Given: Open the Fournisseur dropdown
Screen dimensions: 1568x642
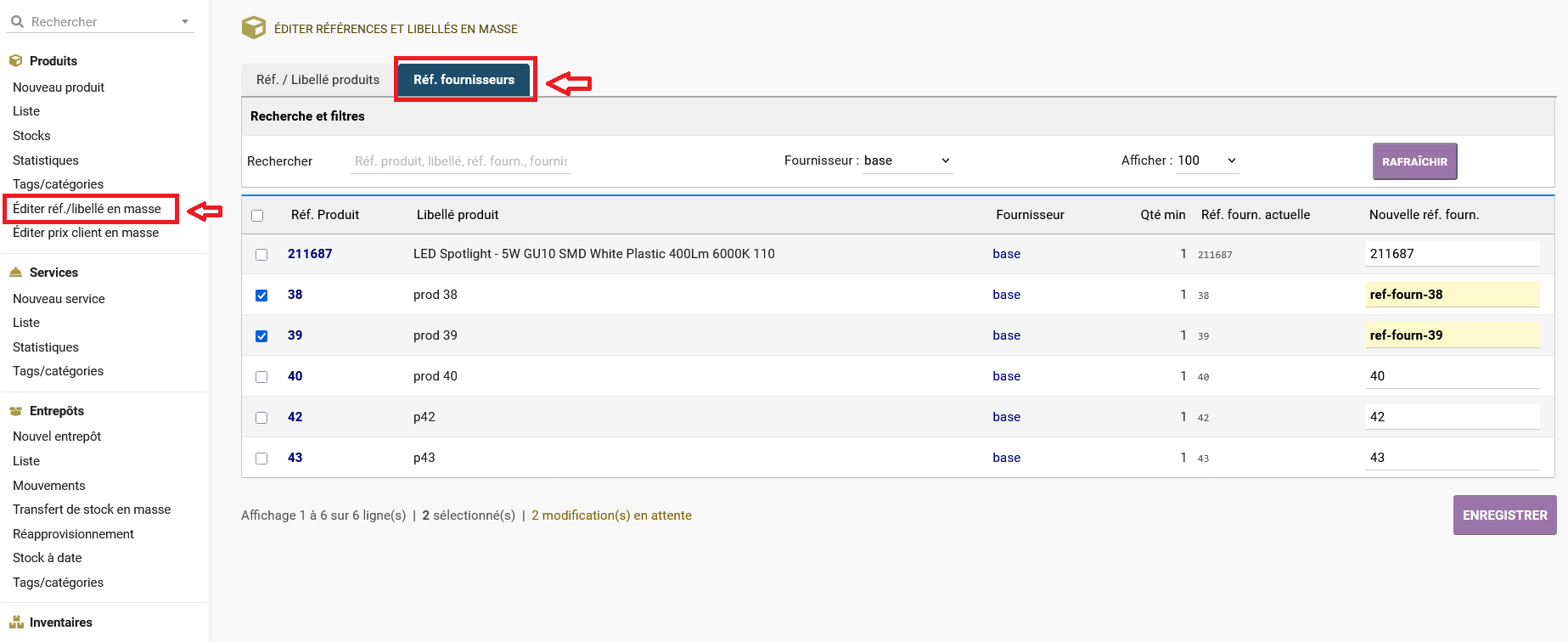Looking at the screenshot, I should point(907,160).
